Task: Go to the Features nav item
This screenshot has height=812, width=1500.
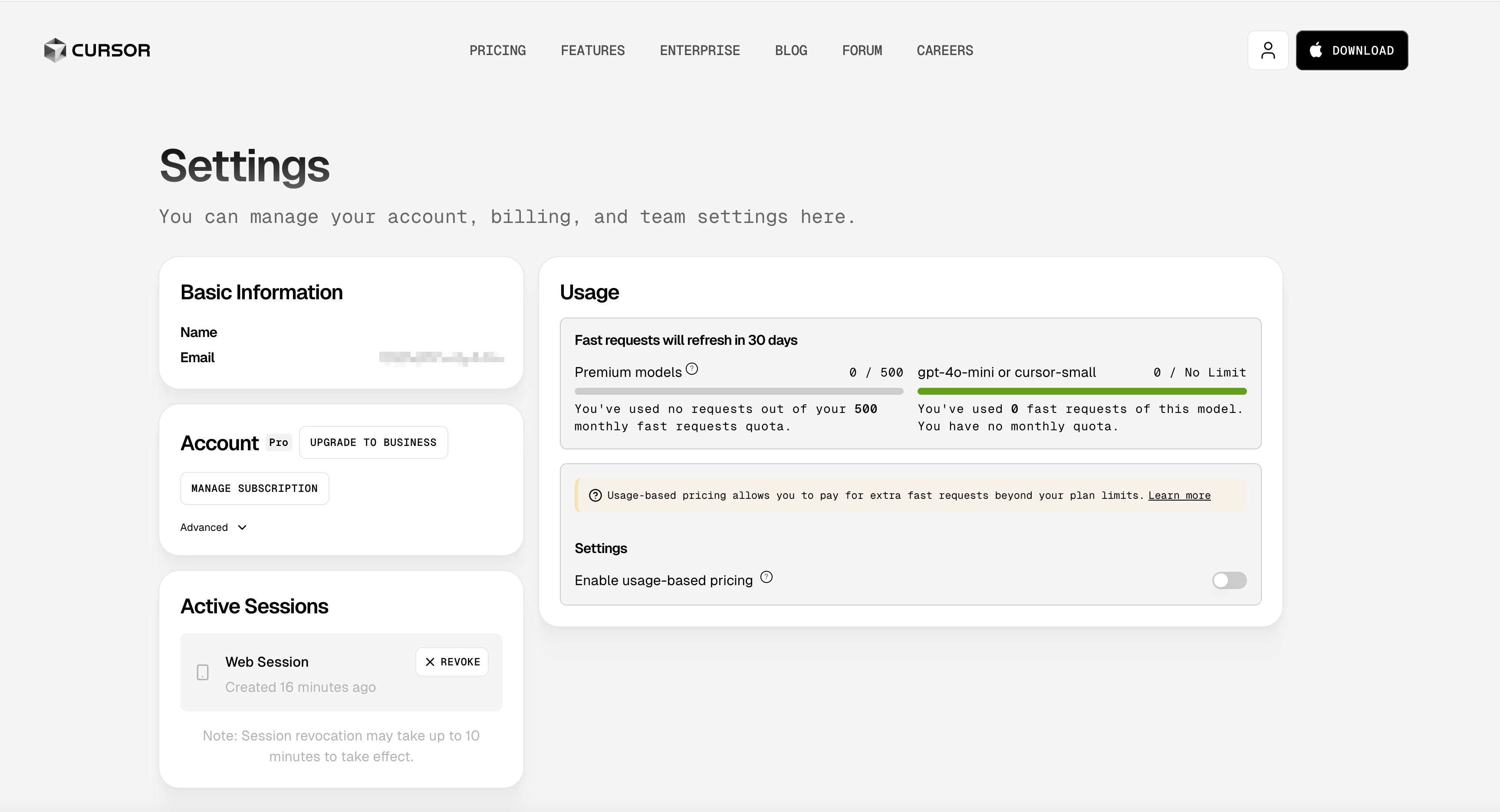Action: [x=592, y=51]
